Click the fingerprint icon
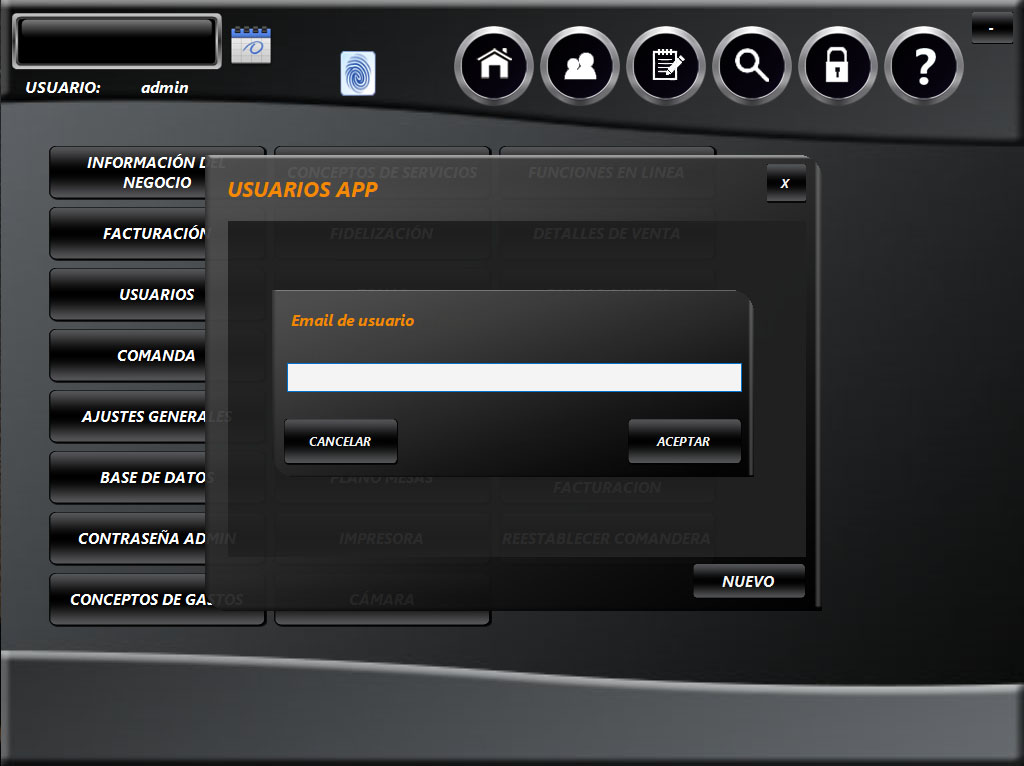The width and height of the screenshot is (1024, 766). [357, 74]
